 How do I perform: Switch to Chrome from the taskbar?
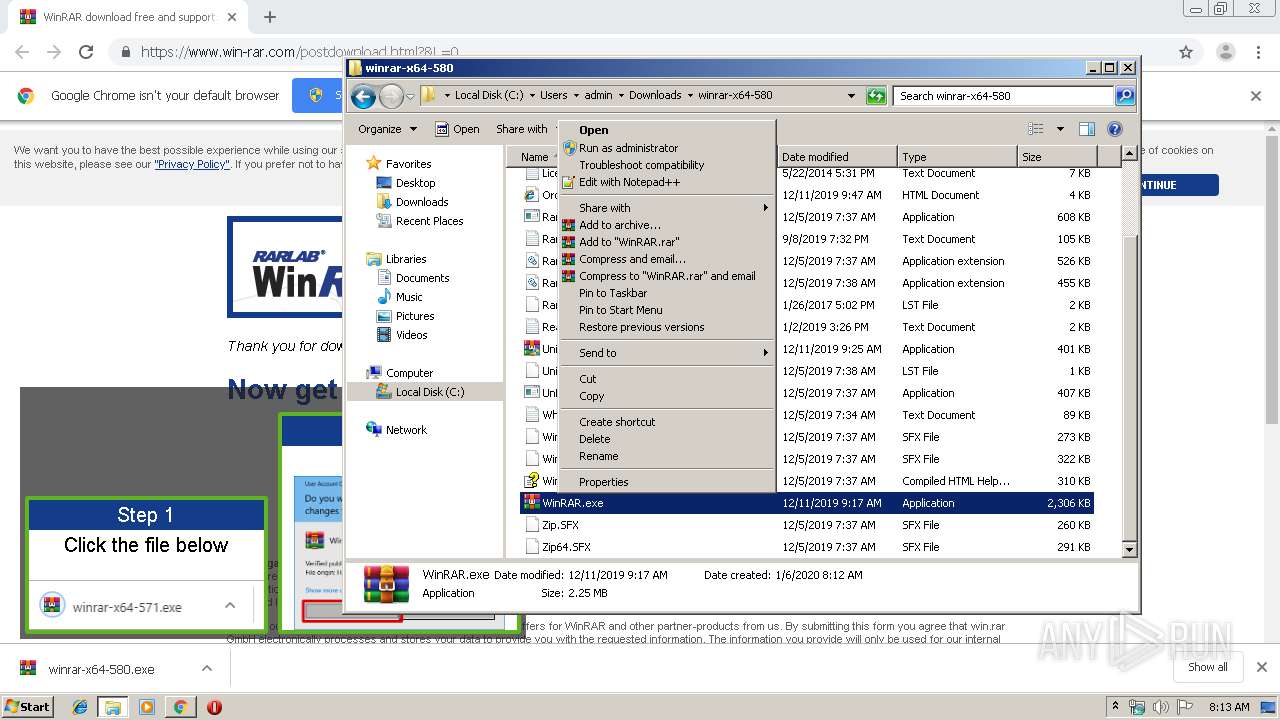(x=181, y=707)
